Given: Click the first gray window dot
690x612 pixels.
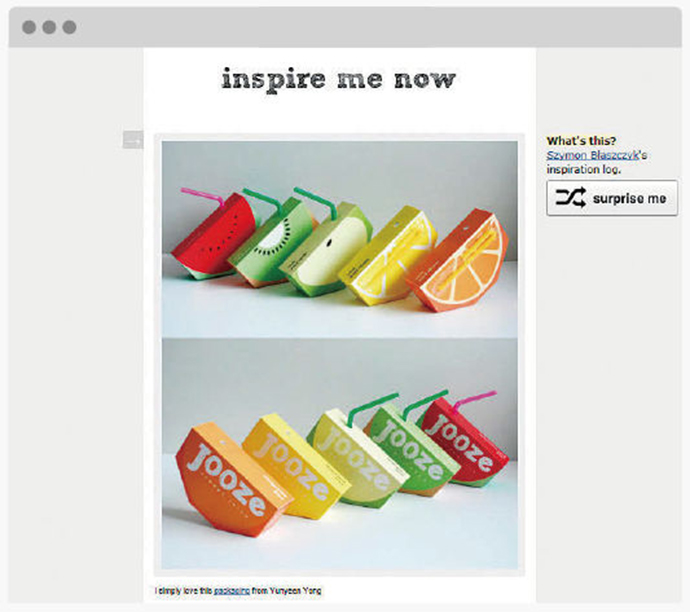Looking at the screenshot, I should click(x=29, y=27).
